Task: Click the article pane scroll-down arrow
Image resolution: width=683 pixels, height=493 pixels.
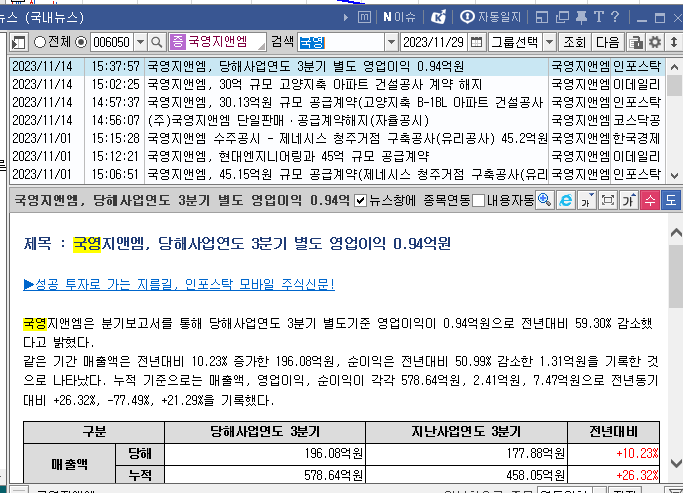Action: (676, 463)
